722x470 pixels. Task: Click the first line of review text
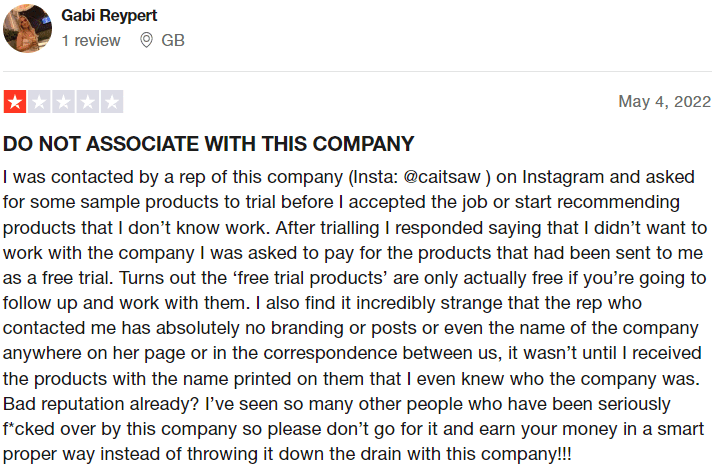pyautogui.click(x=349, y=177)
